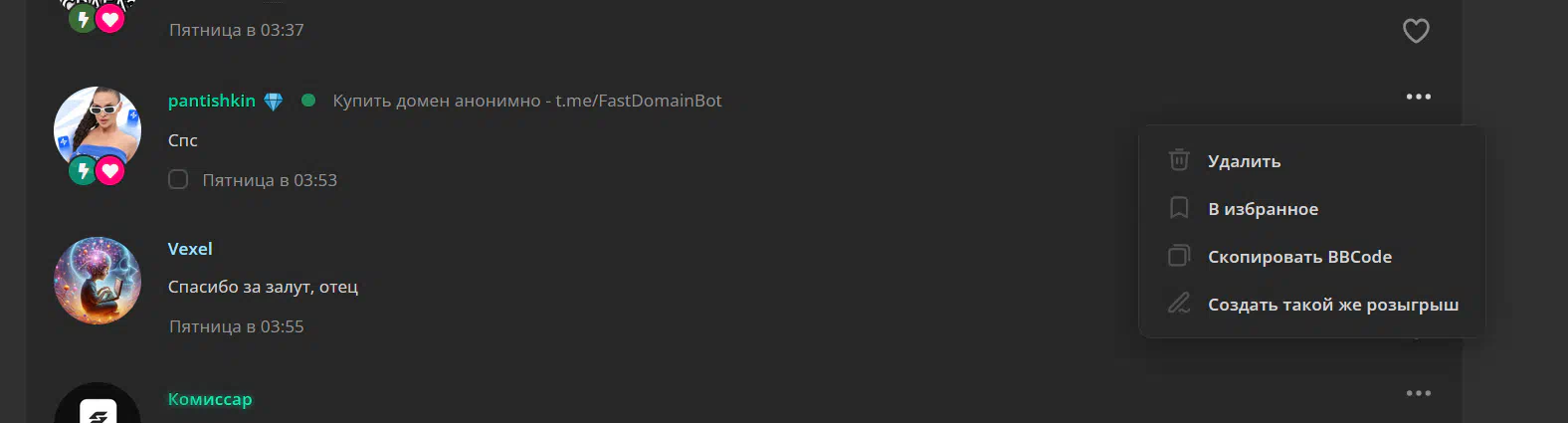Screen dimensions: 1568x423
Task: Click the green lightning badge under pantishkin's avatar
Action: point(83,171)
